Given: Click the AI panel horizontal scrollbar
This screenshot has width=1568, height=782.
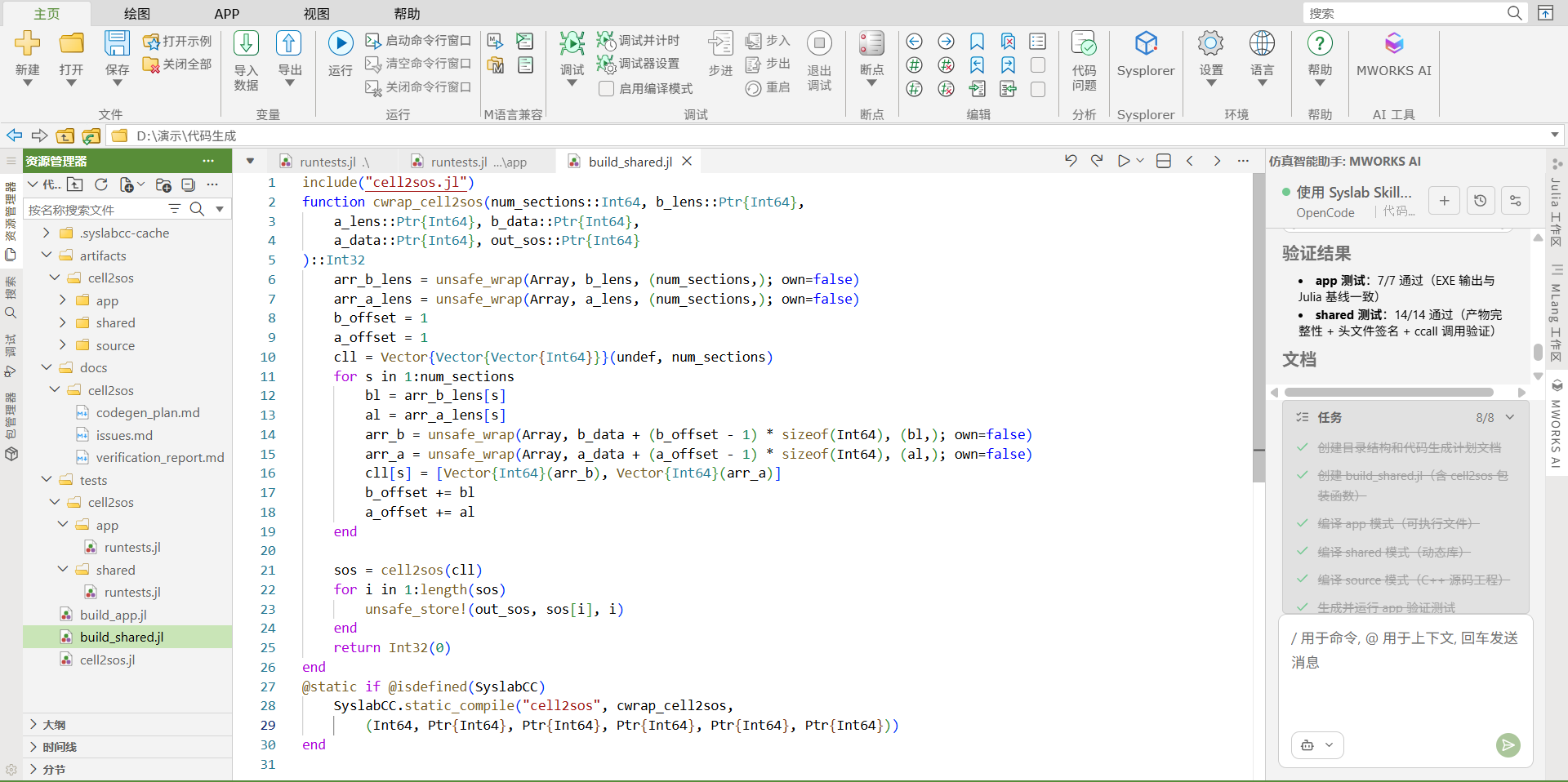Looking at the screenshot, I should (x=1390, y=393).
